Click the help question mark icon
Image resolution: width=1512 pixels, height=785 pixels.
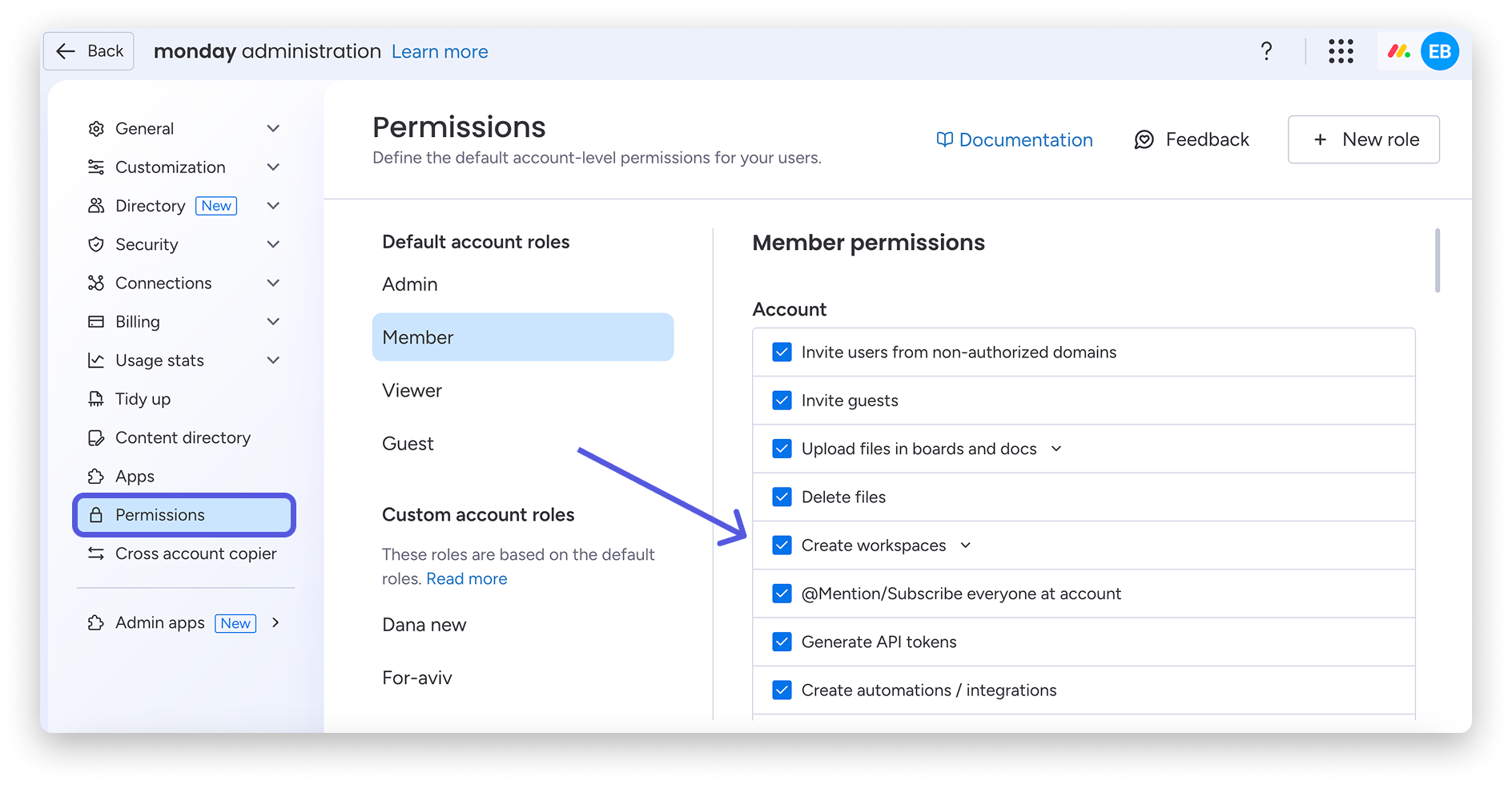point(1267,50)
